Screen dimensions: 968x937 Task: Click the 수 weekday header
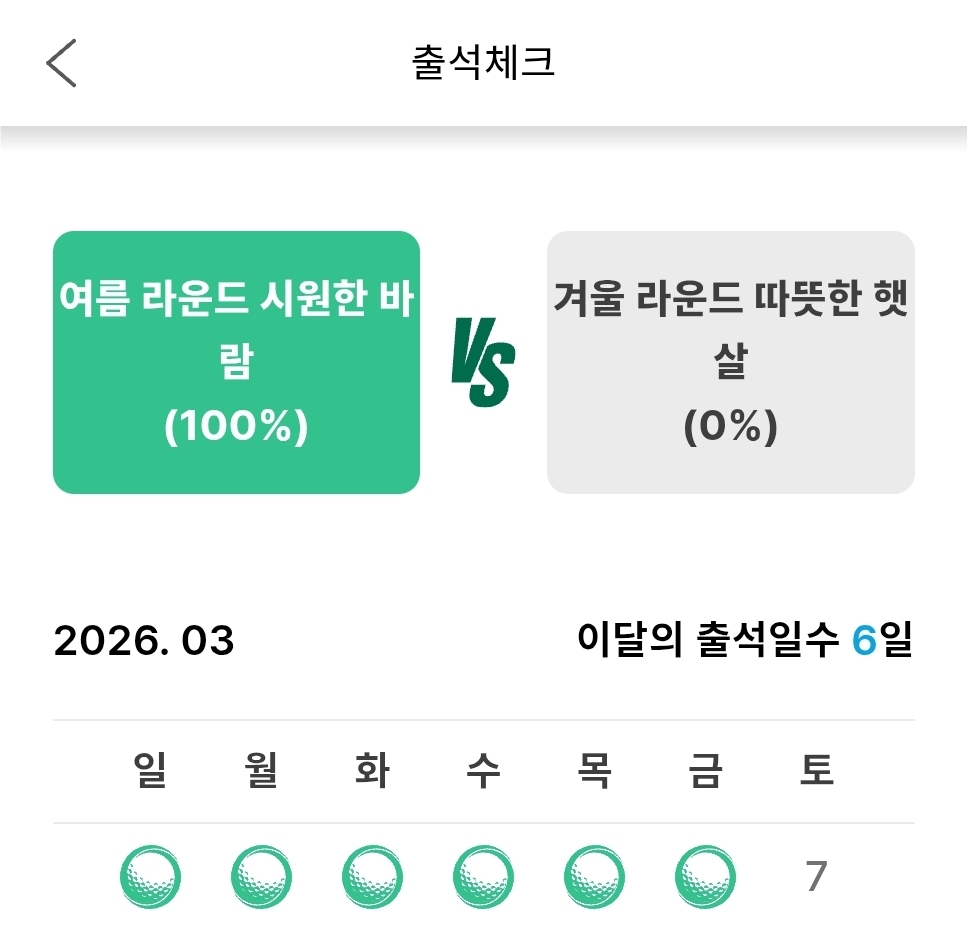click(484, 771)
